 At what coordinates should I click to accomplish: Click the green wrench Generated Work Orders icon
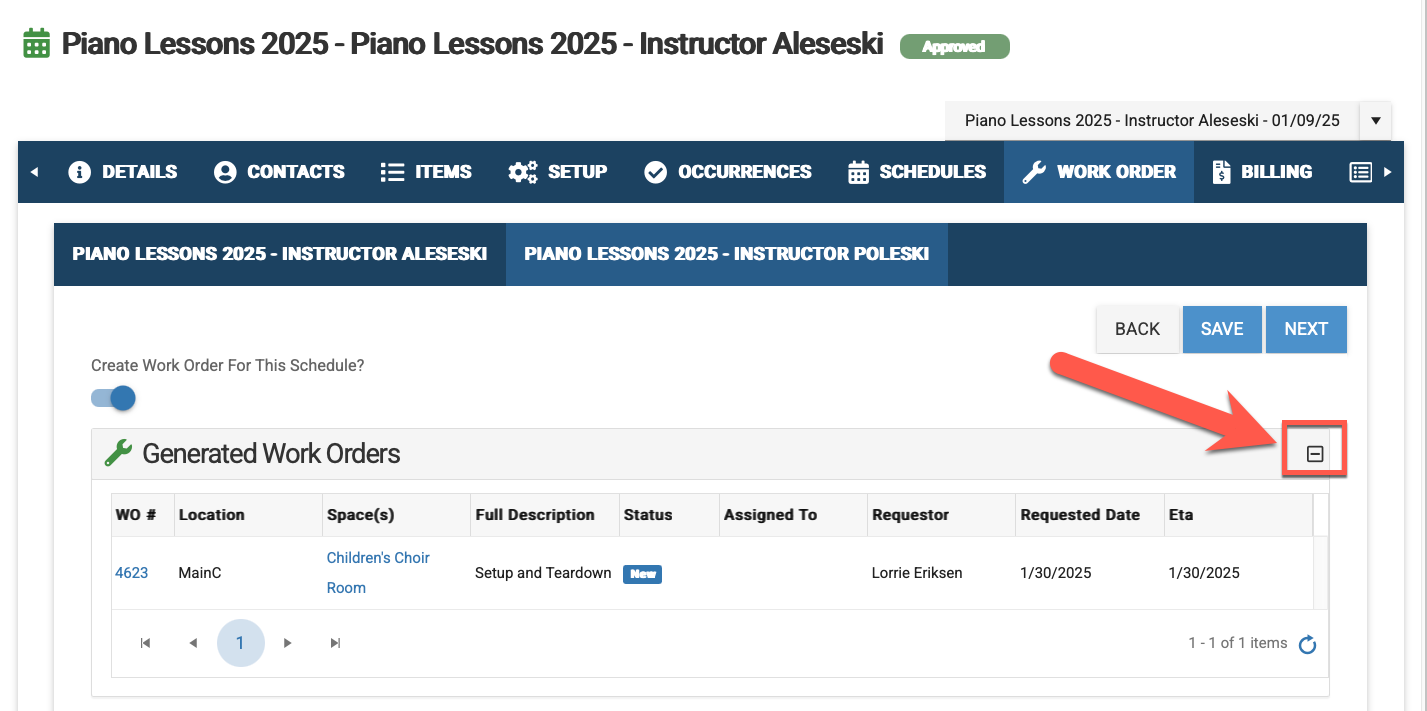[118, 453]
